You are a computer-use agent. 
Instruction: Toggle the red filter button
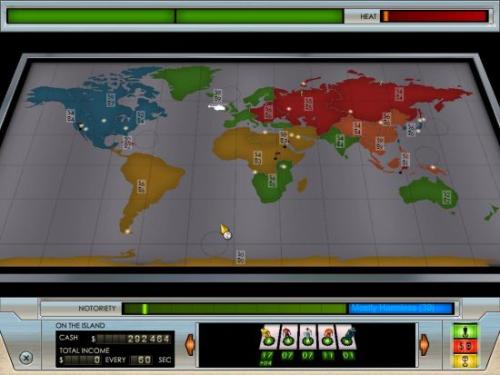click(465, 347)
